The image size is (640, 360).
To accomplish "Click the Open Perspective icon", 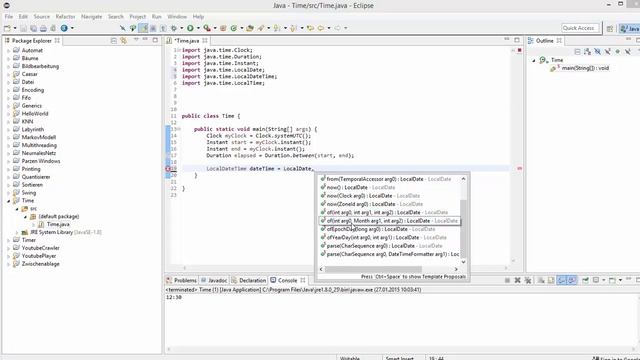I will (x=610, y=28).
